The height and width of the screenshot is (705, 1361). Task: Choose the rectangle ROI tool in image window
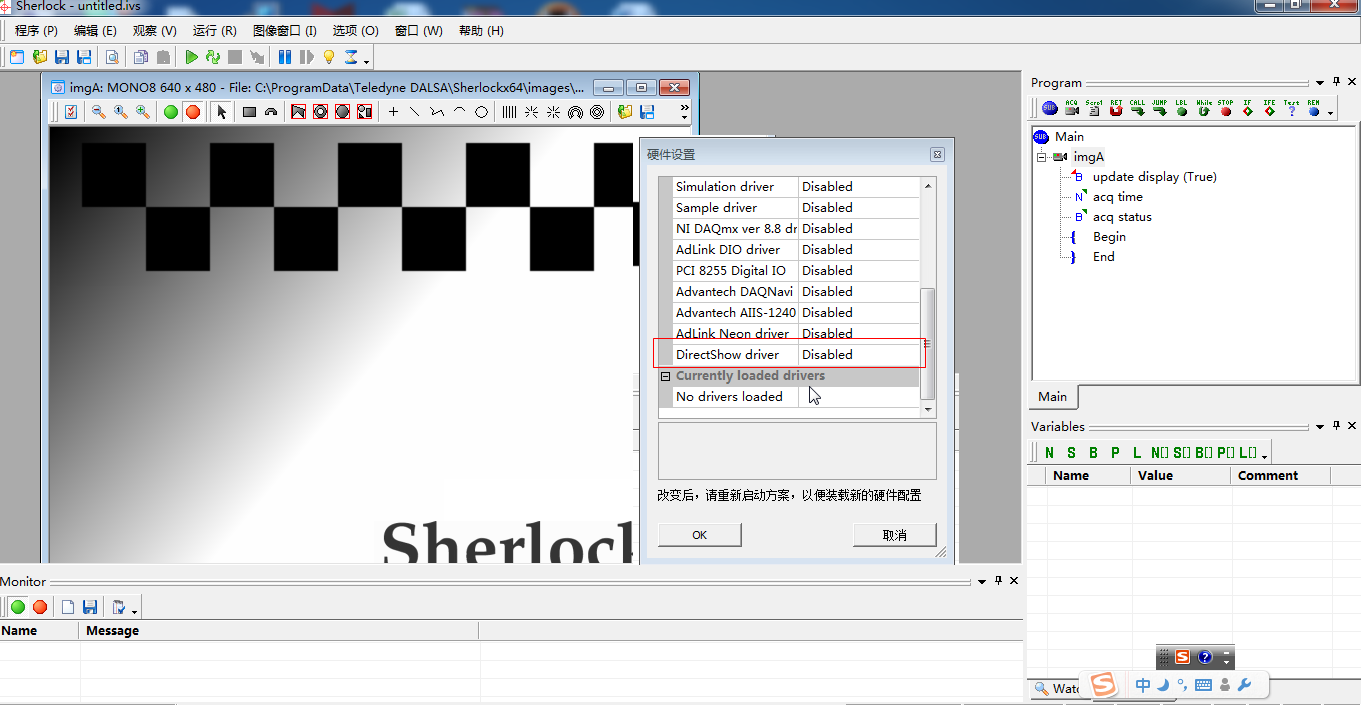pos(249,112)
